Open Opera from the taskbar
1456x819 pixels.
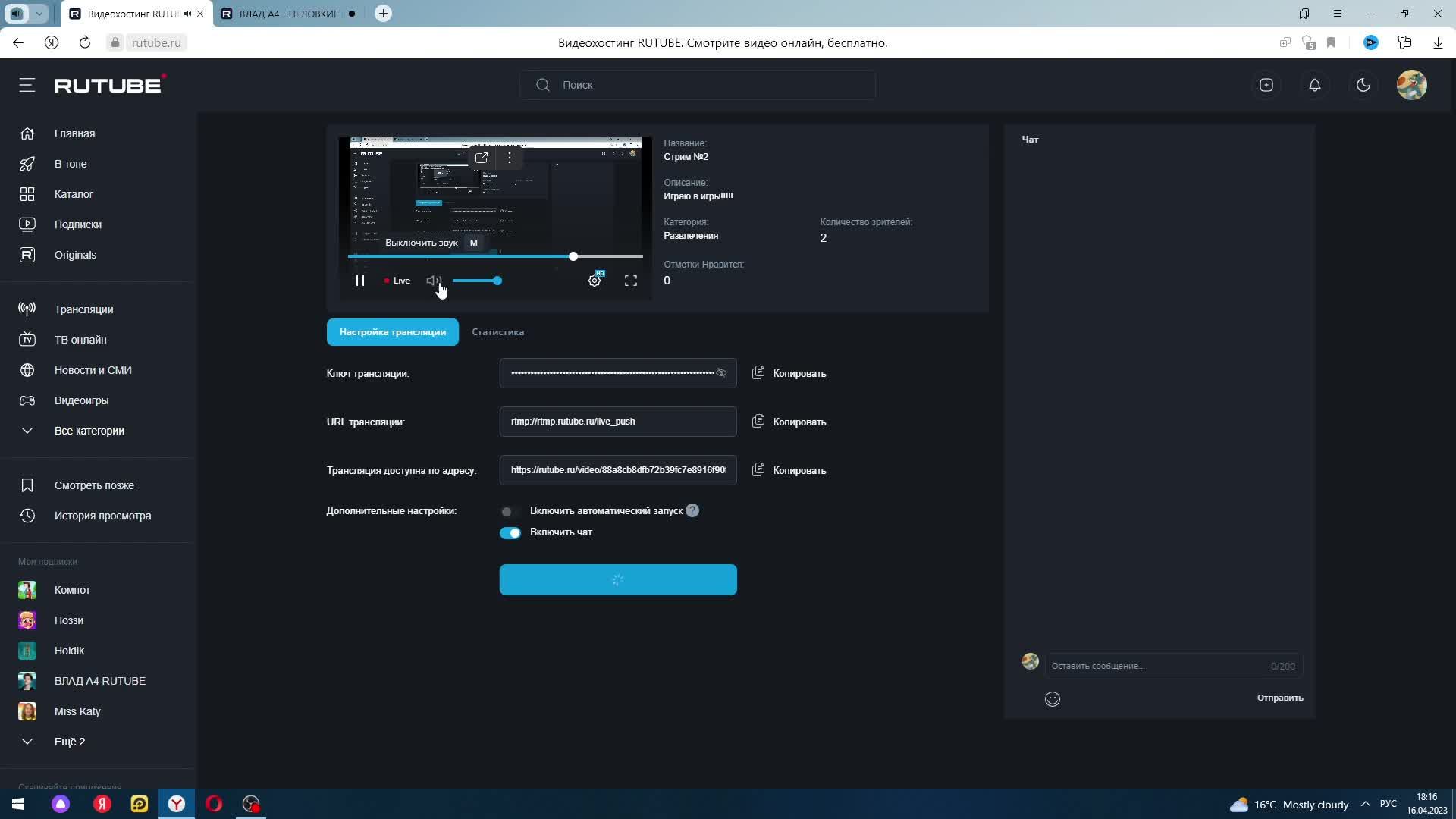pos(214,804)
